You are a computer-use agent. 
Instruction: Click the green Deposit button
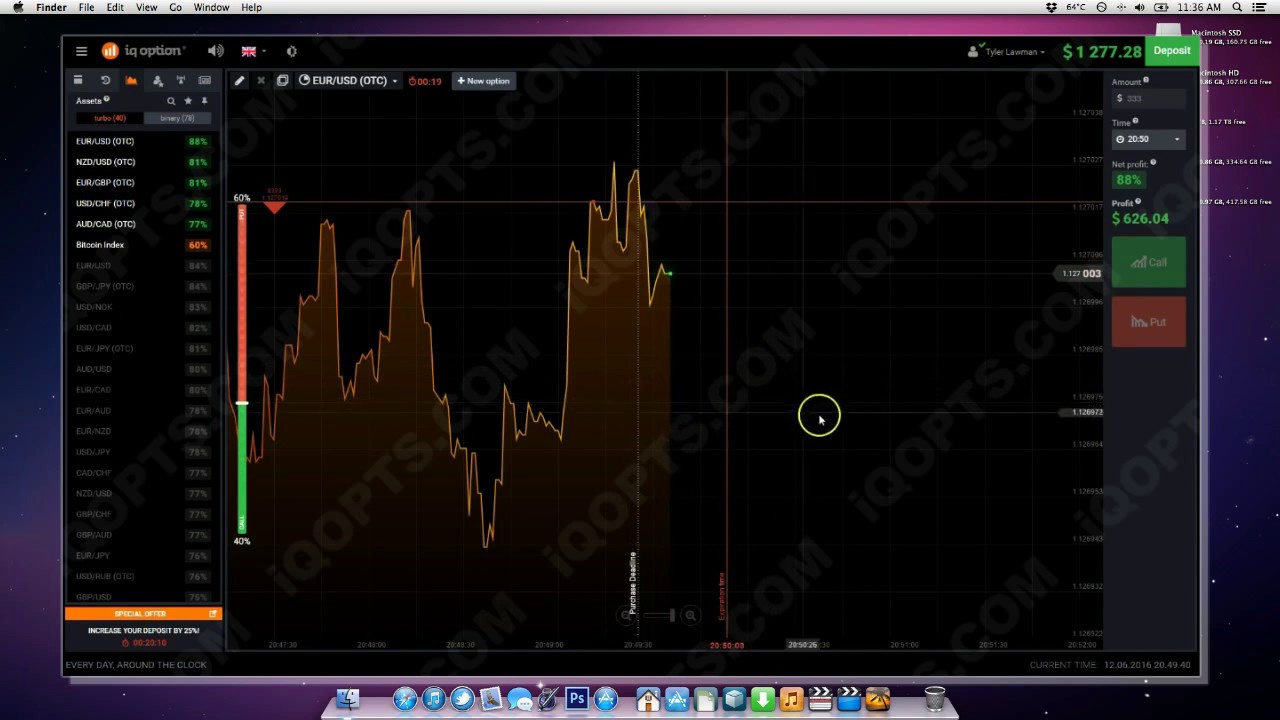tap(1172, 51)
